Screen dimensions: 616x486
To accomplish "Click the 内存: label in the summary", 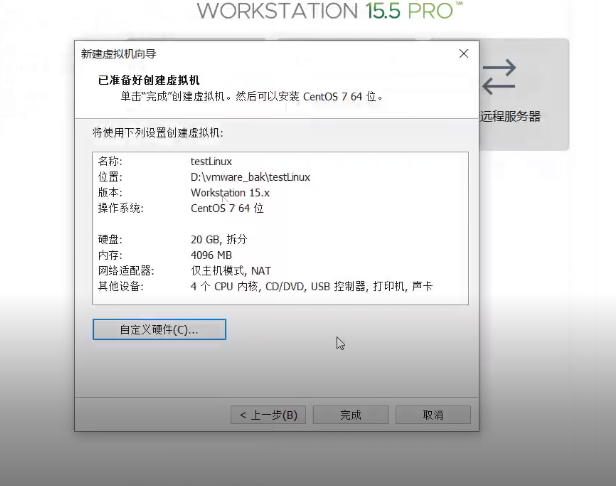I will pos(110,255).
